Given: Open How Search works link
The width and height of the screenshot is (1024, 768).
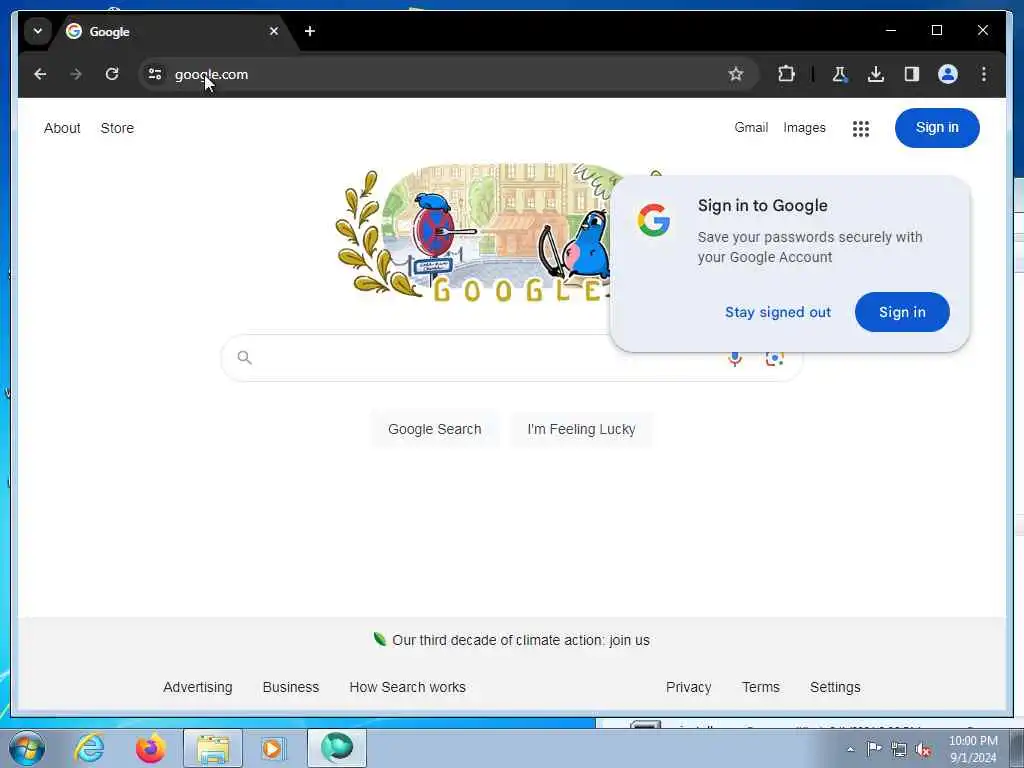Looking at the screenshot, I should click(x=408, y=687).
